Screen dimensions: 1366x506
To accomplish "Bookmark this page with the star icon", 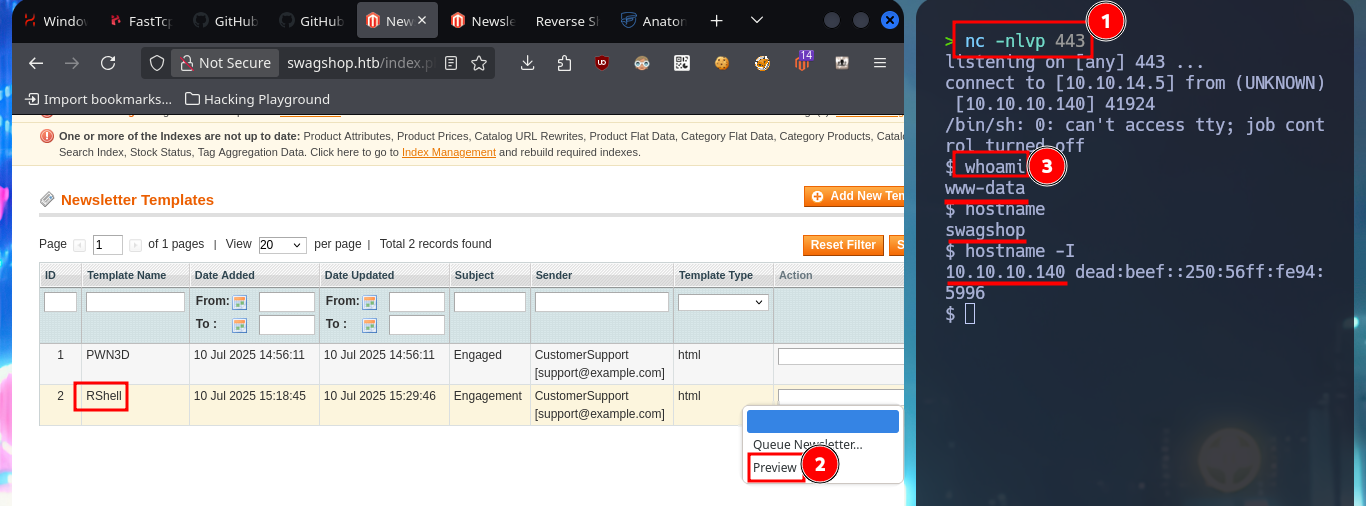I will (x=479, y=63).
